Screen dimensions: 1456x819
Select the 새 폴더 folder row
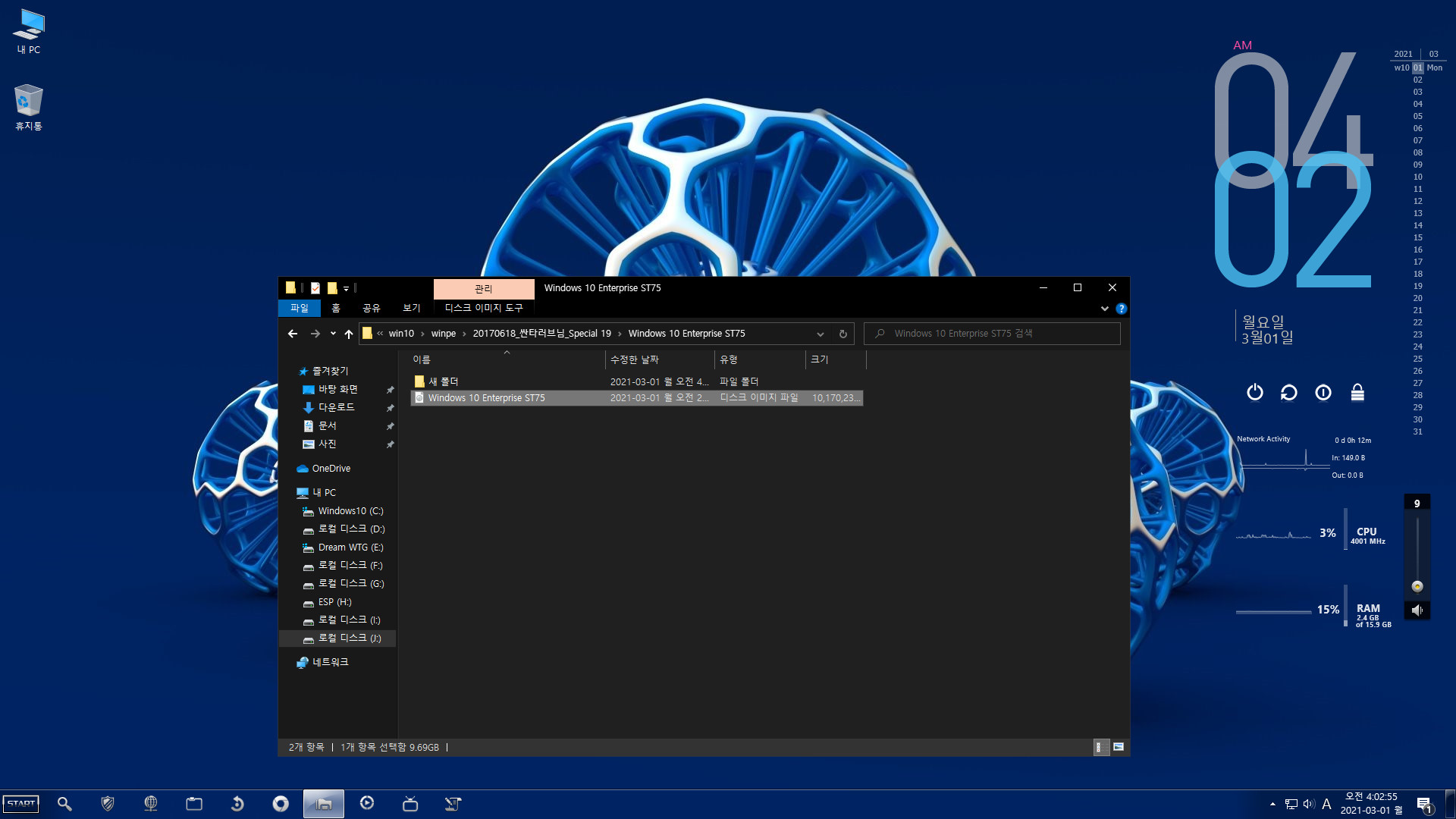(637, 381)
